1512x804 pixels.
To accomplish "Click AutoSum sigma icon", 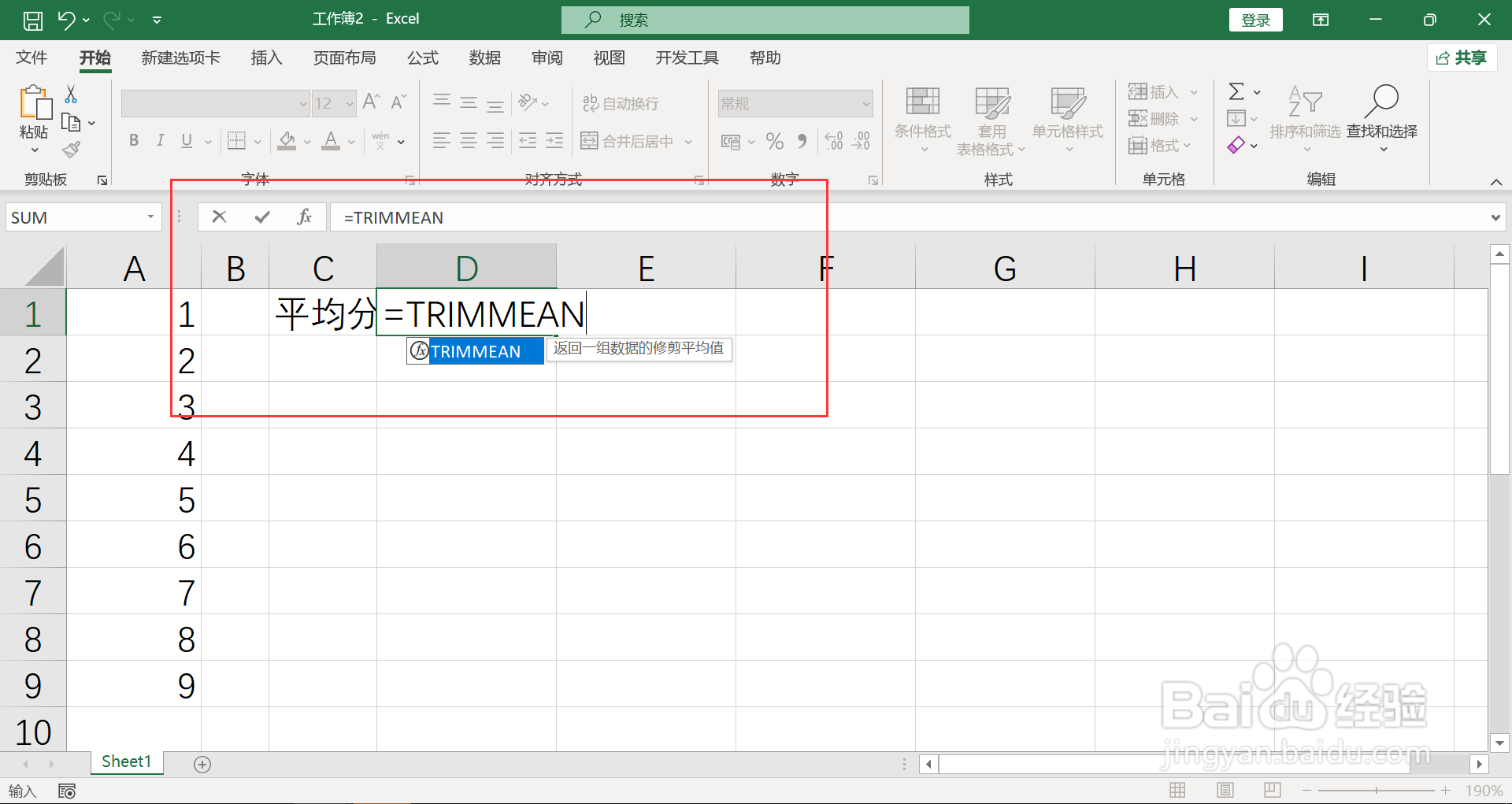I will click(1236, 92).
